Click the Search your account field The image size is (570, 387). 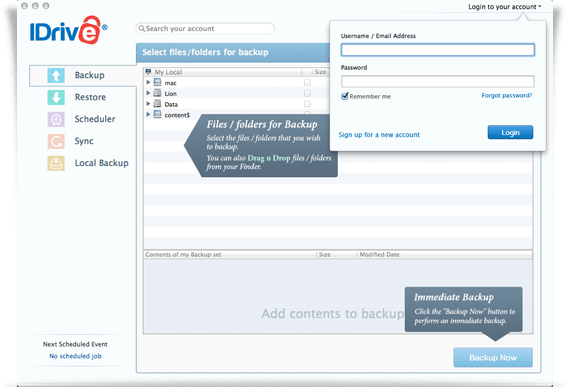[205, 28]
